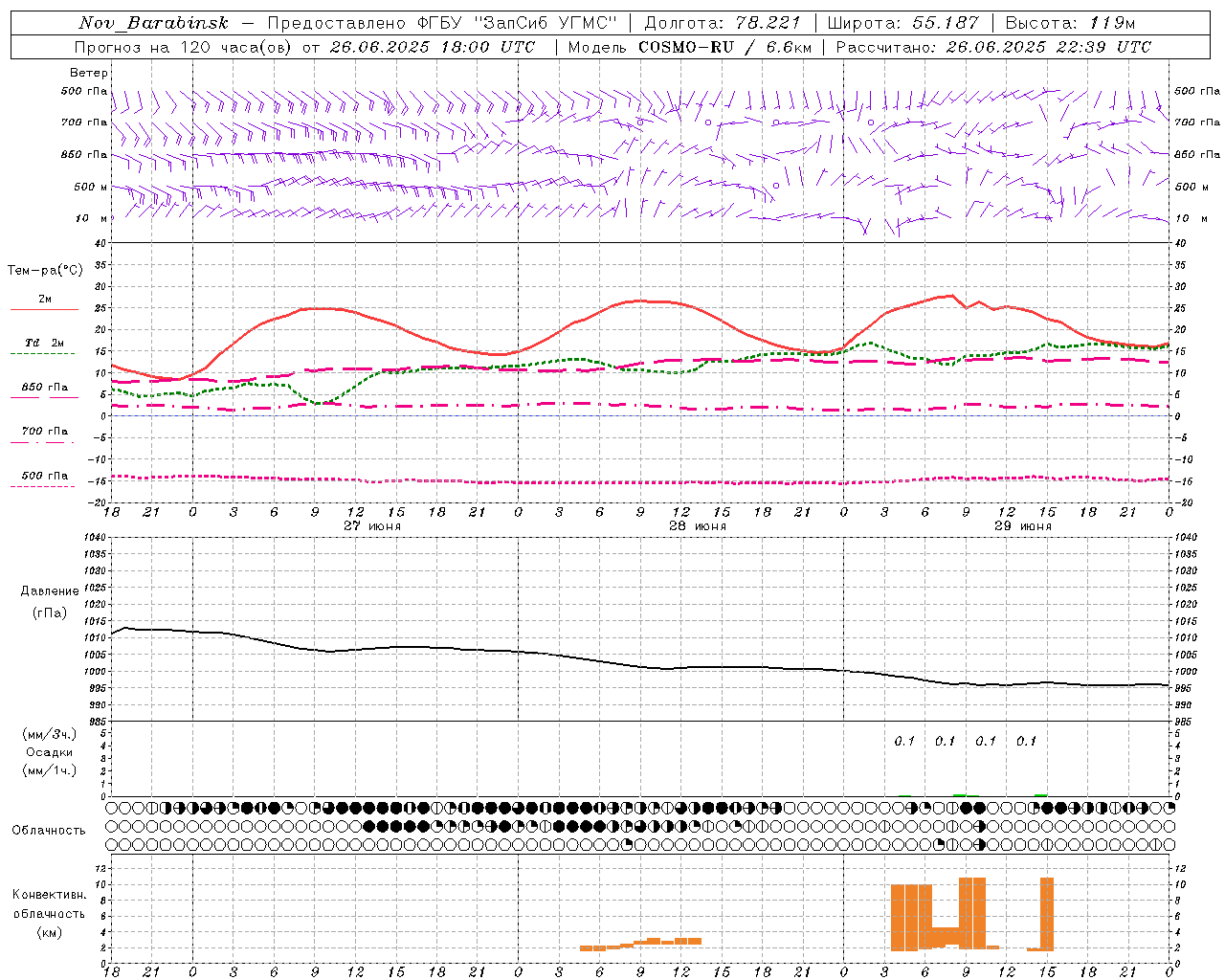Click the pink dash-dot sample under 700 гПа legend
Screen dimensions: 1225x980
point(42,442)
